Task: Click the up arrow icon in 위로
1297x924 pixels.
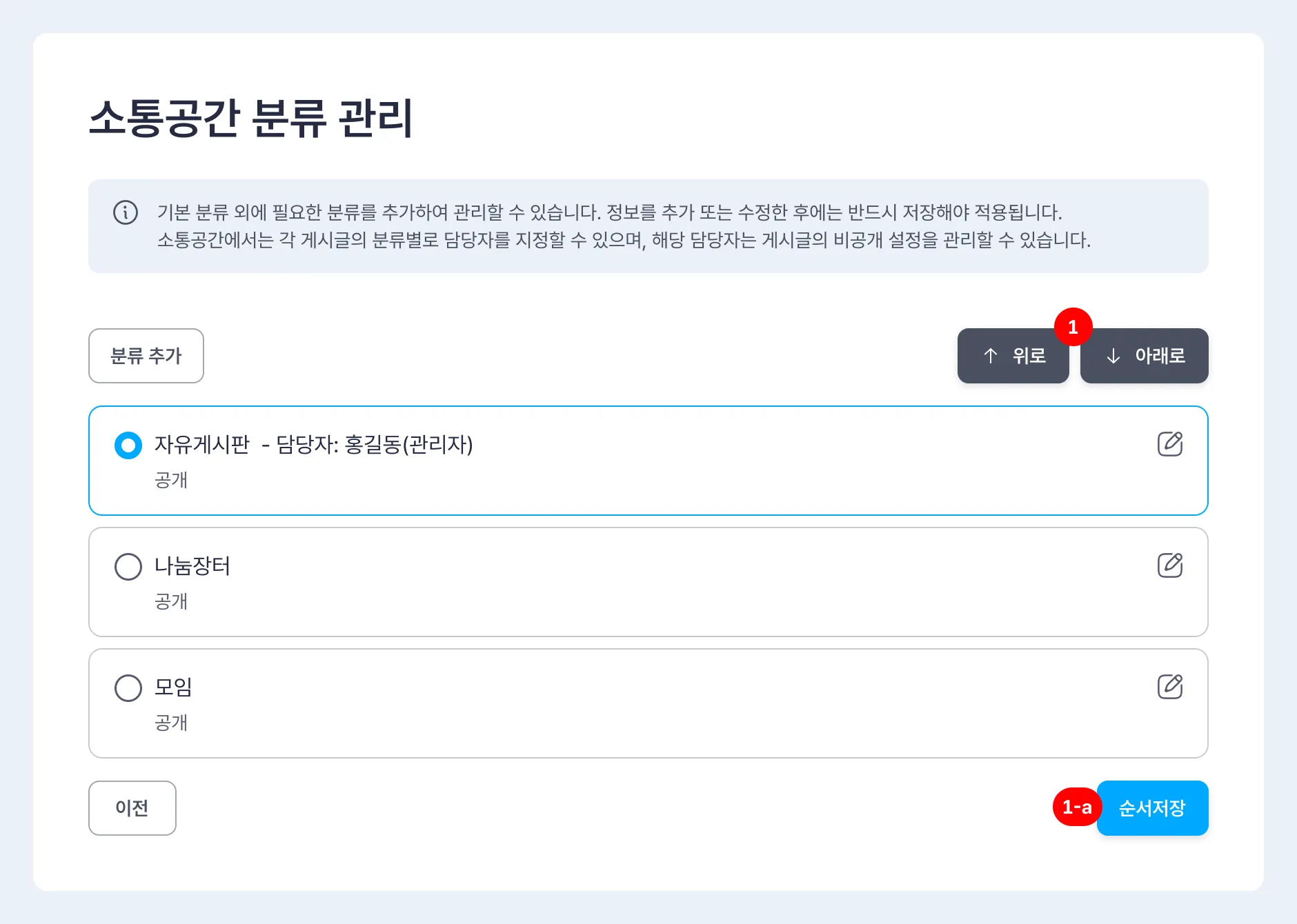Action: pos(991,356)
